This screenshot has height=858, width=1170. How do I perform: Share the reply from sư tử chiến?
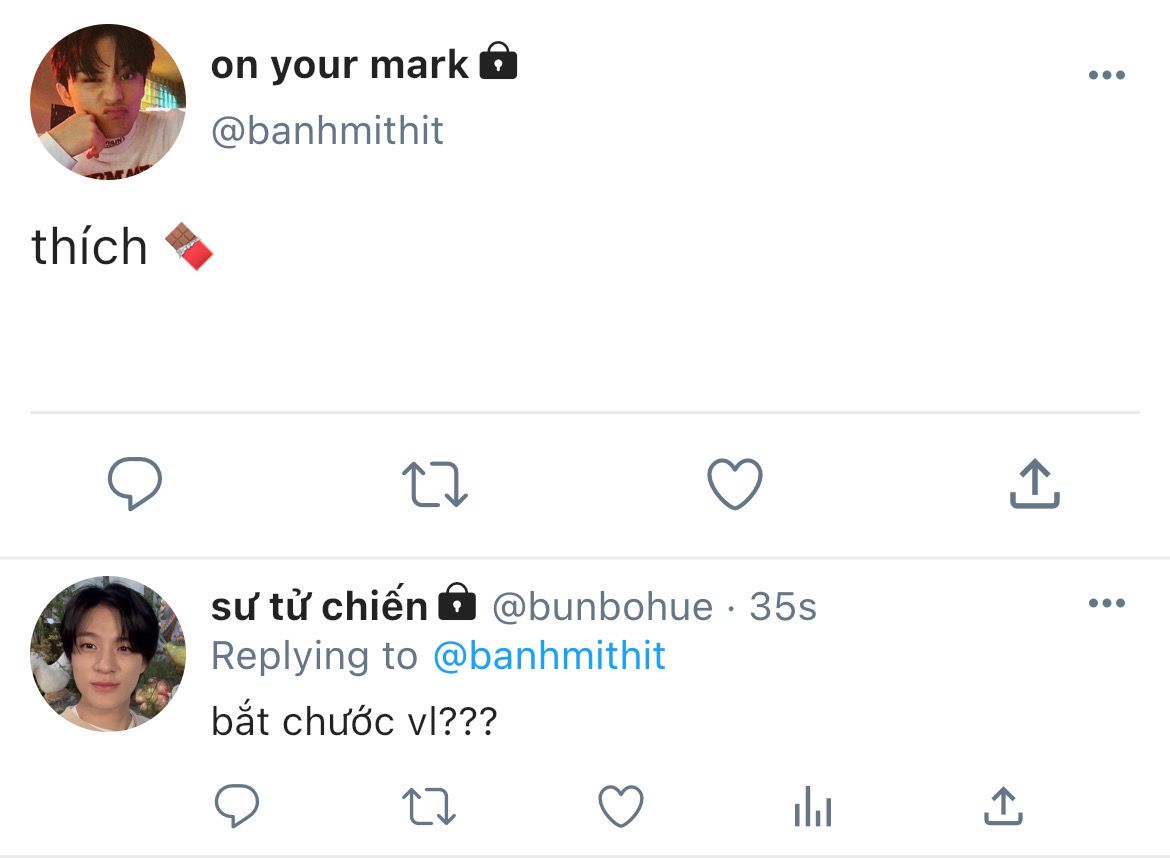click(x=1004, y=806)
